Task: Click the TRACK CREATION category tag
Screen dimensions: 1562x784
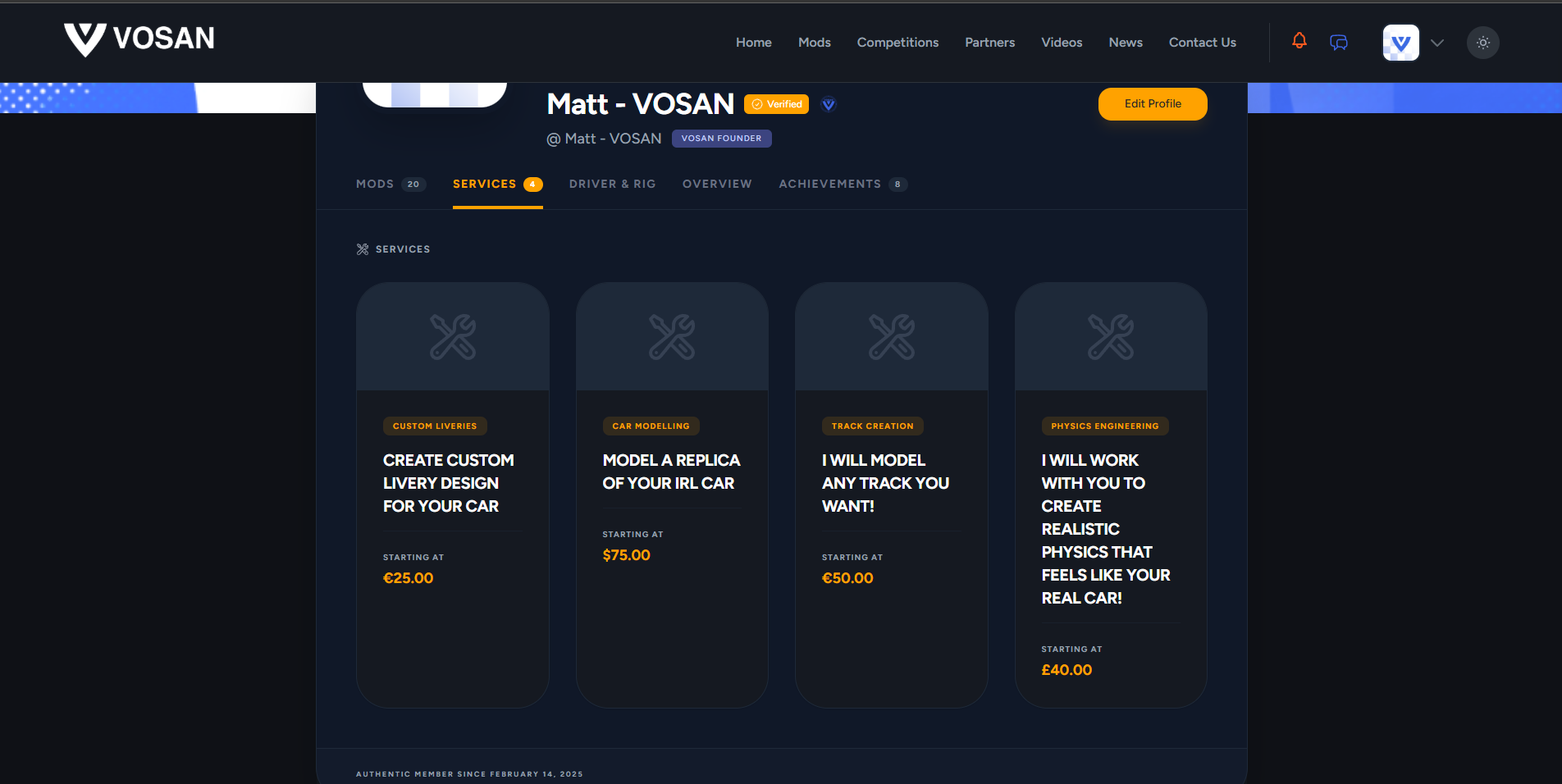Action: pyautogui.click(x=873, y=426)
